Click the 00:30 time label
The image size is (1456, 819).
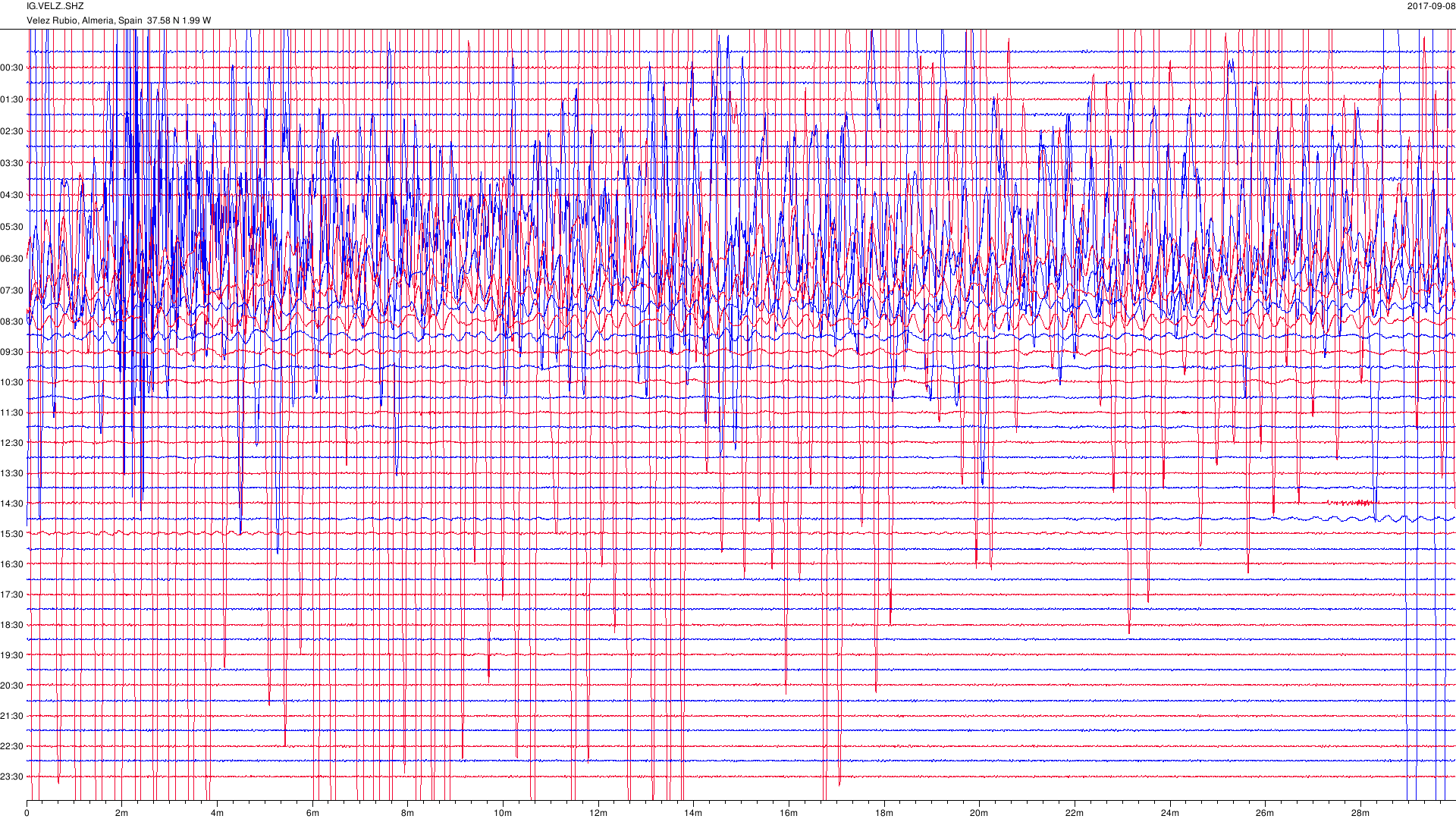12,68
